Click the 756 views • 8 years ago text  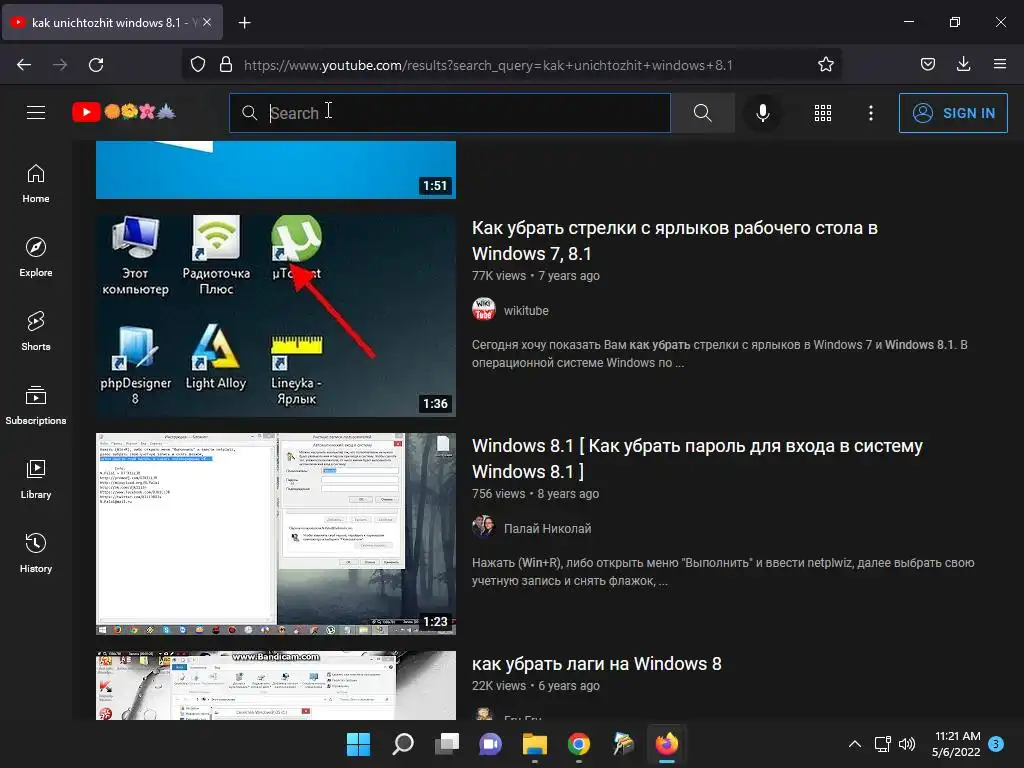536,494
